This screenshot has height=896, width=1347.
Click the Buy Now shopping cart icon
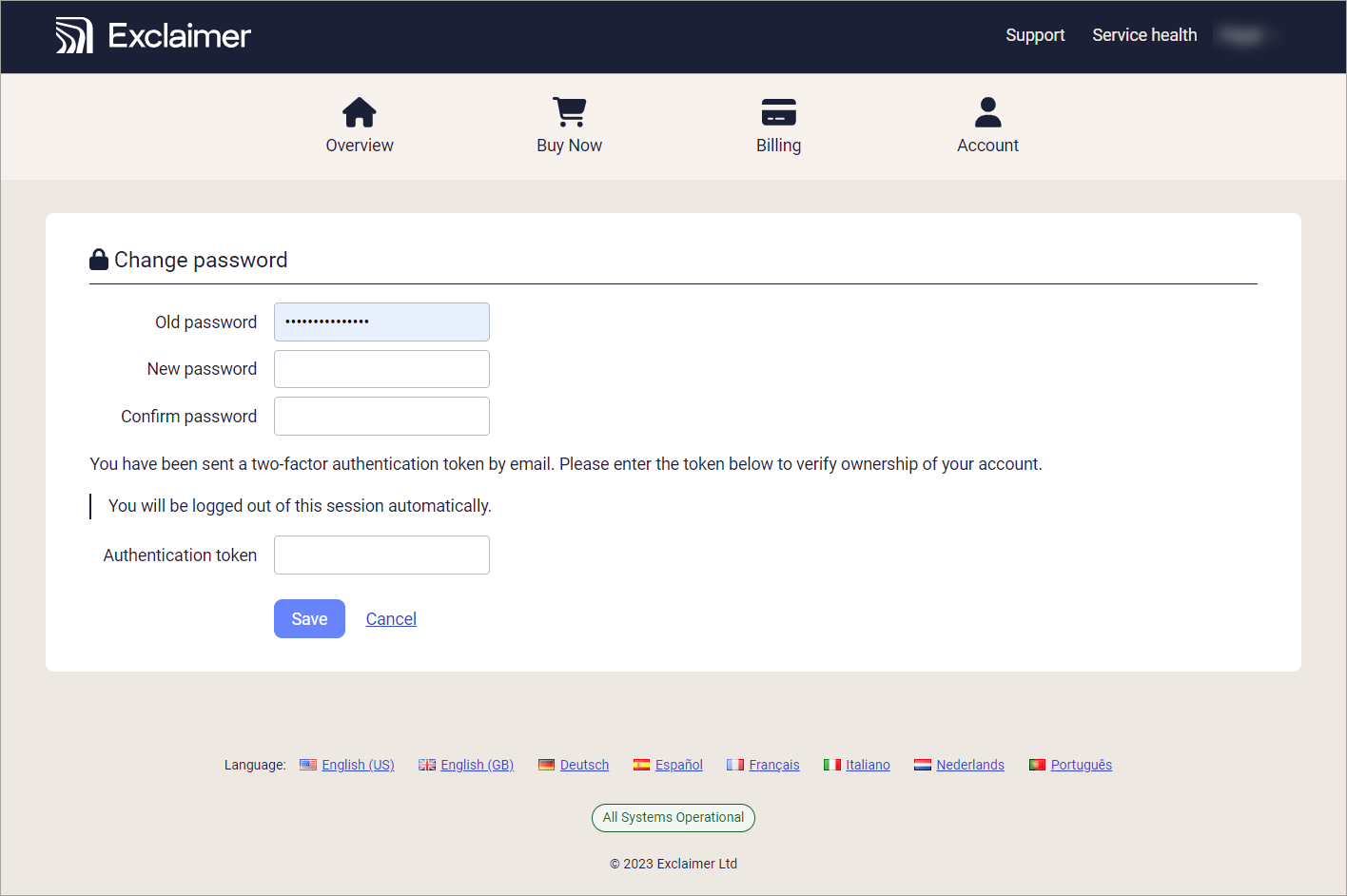pyautogui.click(x=569, y=112)
